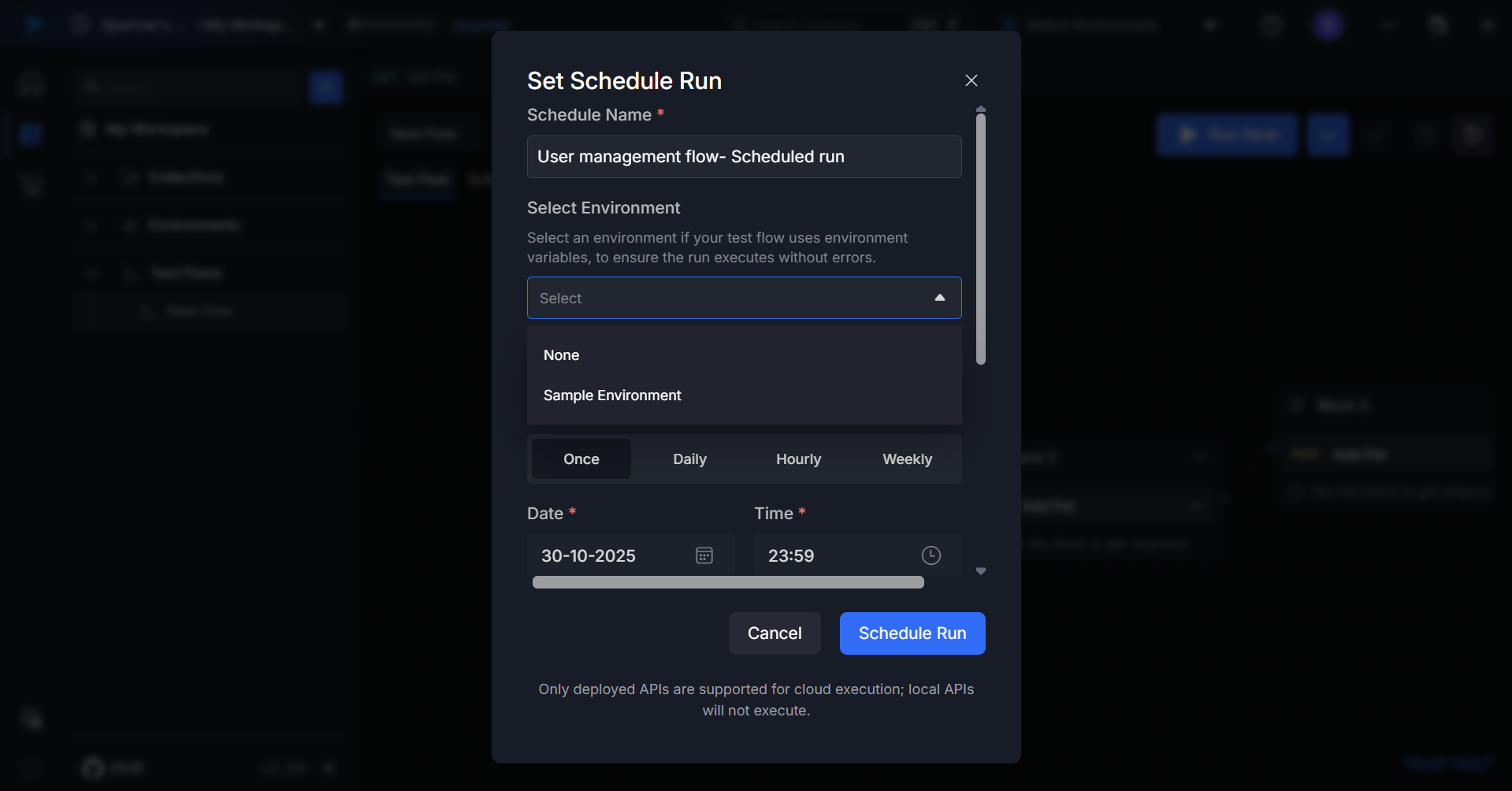The height and width of the screenshot is (791, 1512).
Task: Click the Select Environment description text
Action: pyautogui.click(x=716, y=247)
